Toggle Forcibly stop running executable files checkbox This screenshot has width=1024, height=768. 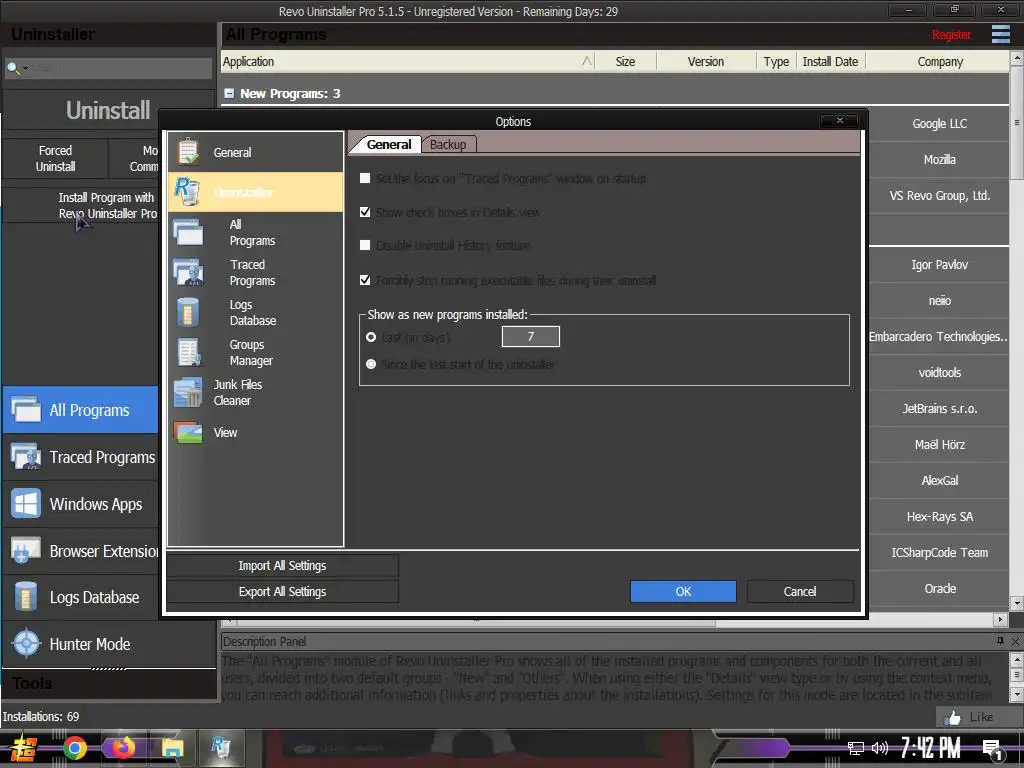pos(365,280)
